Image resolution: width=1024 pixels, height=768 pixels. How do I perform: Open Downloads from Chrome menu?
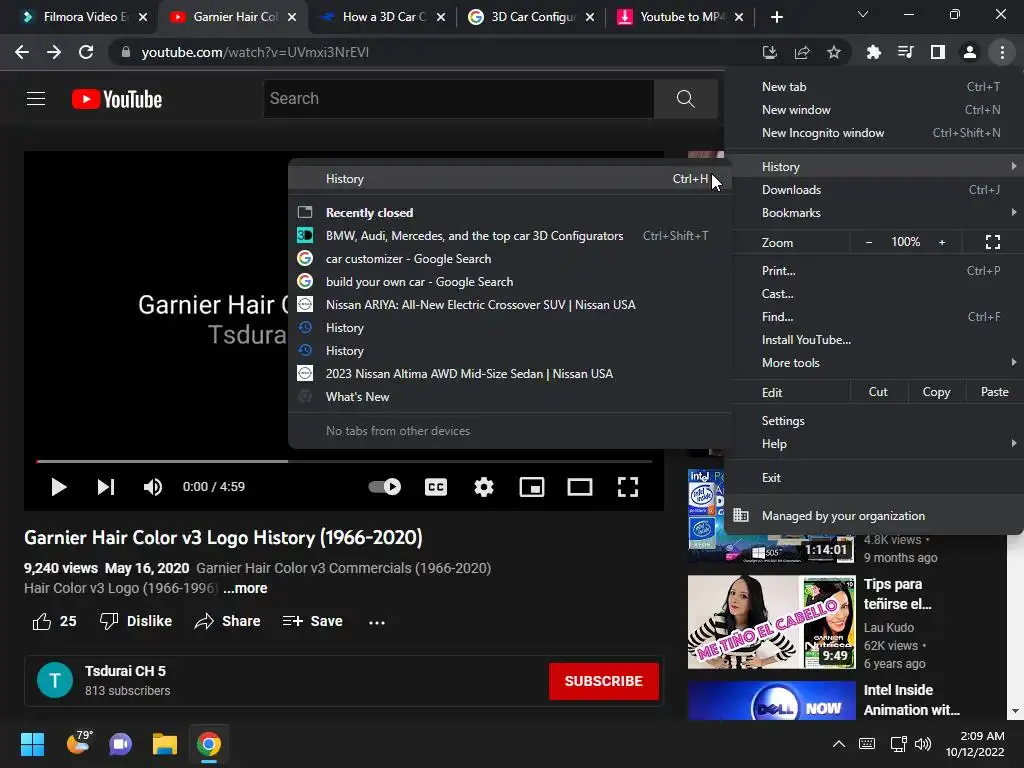click(x=873, y=190)
